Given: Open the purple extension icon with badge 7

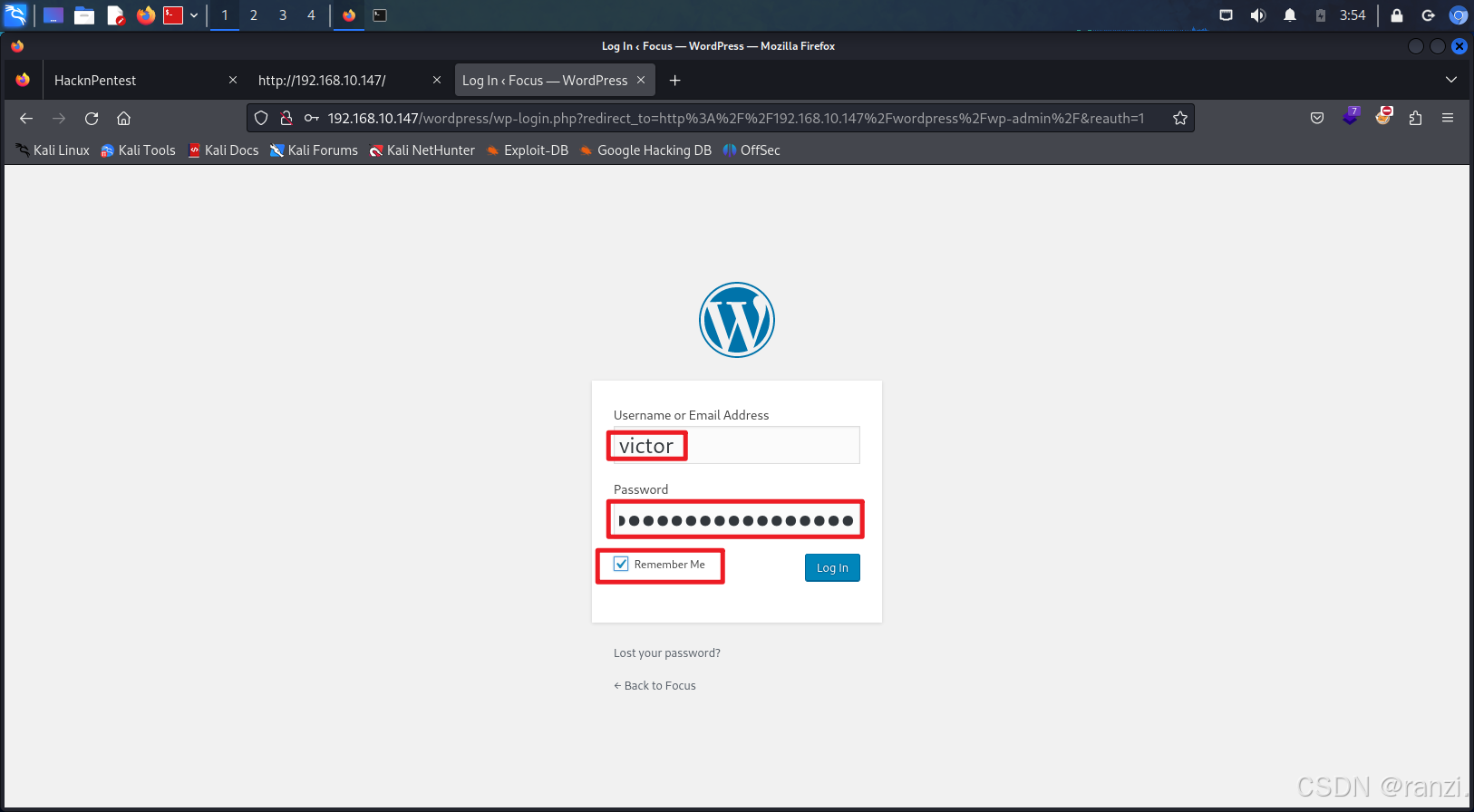Looking at the screenshot, I should (x=1351, y=117).
